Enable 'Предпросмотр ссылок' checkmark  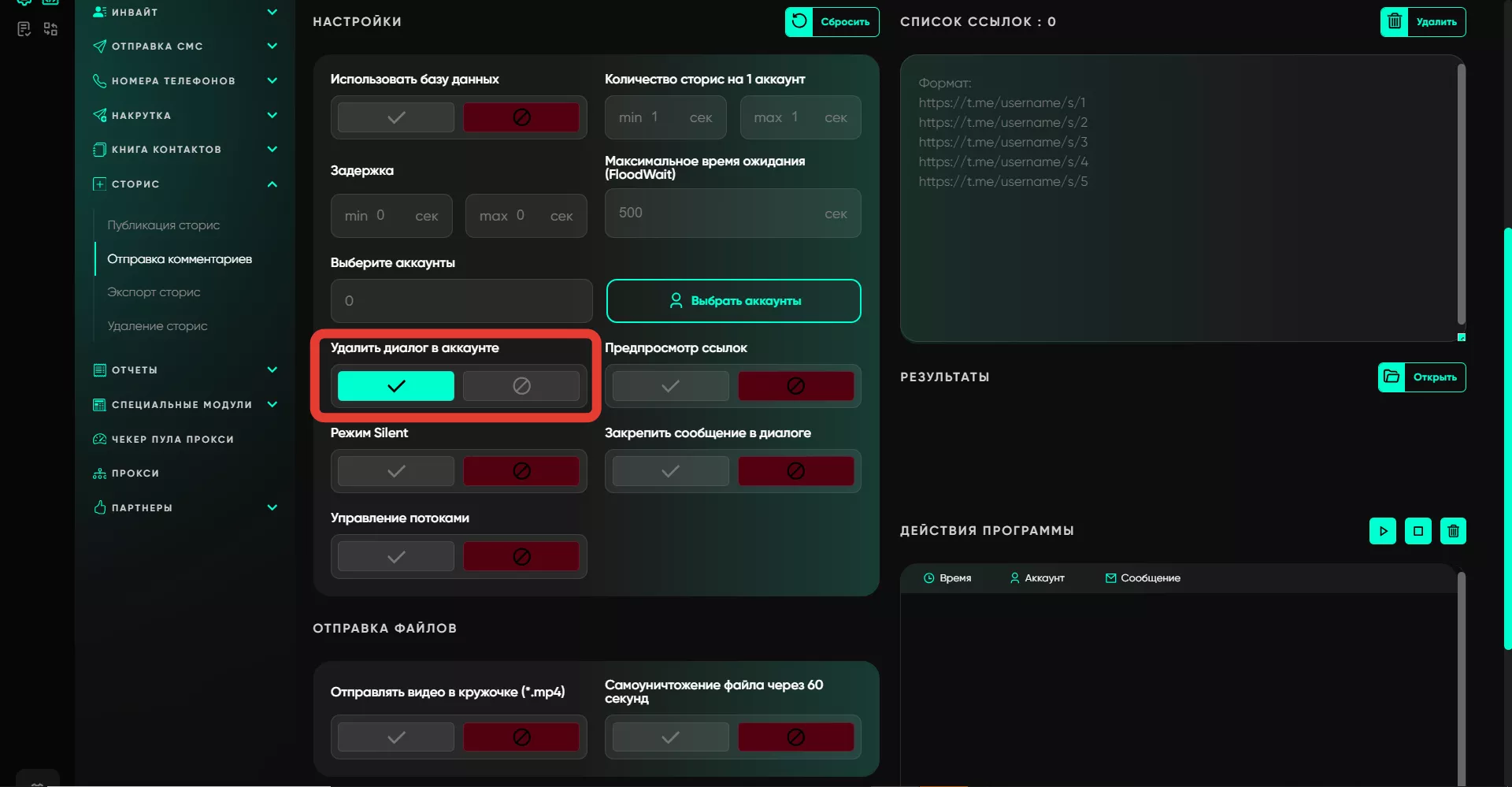(x=671, y=386)
